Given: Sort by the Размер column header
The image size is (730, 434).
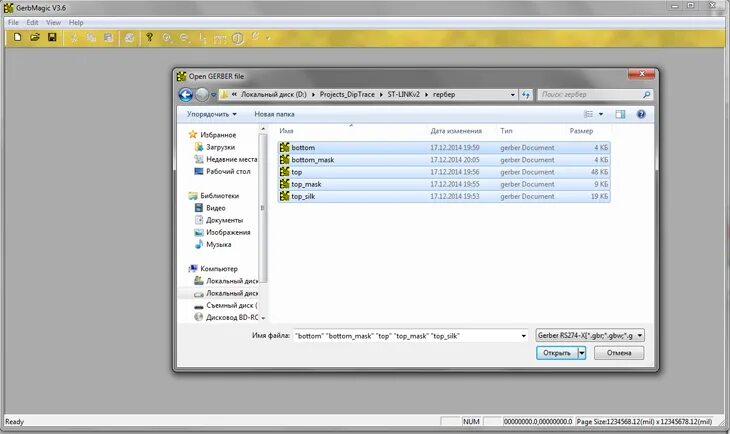Looking at the screenshot, I should click(581, 131).
